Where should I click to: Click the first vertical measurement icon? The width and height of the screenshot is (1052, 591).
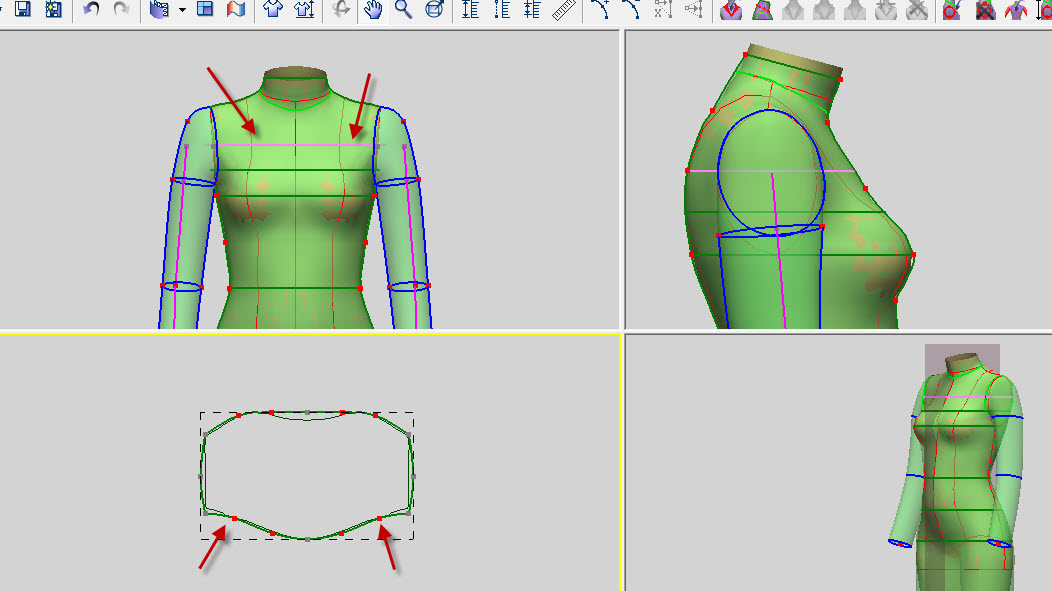(470, 9)
